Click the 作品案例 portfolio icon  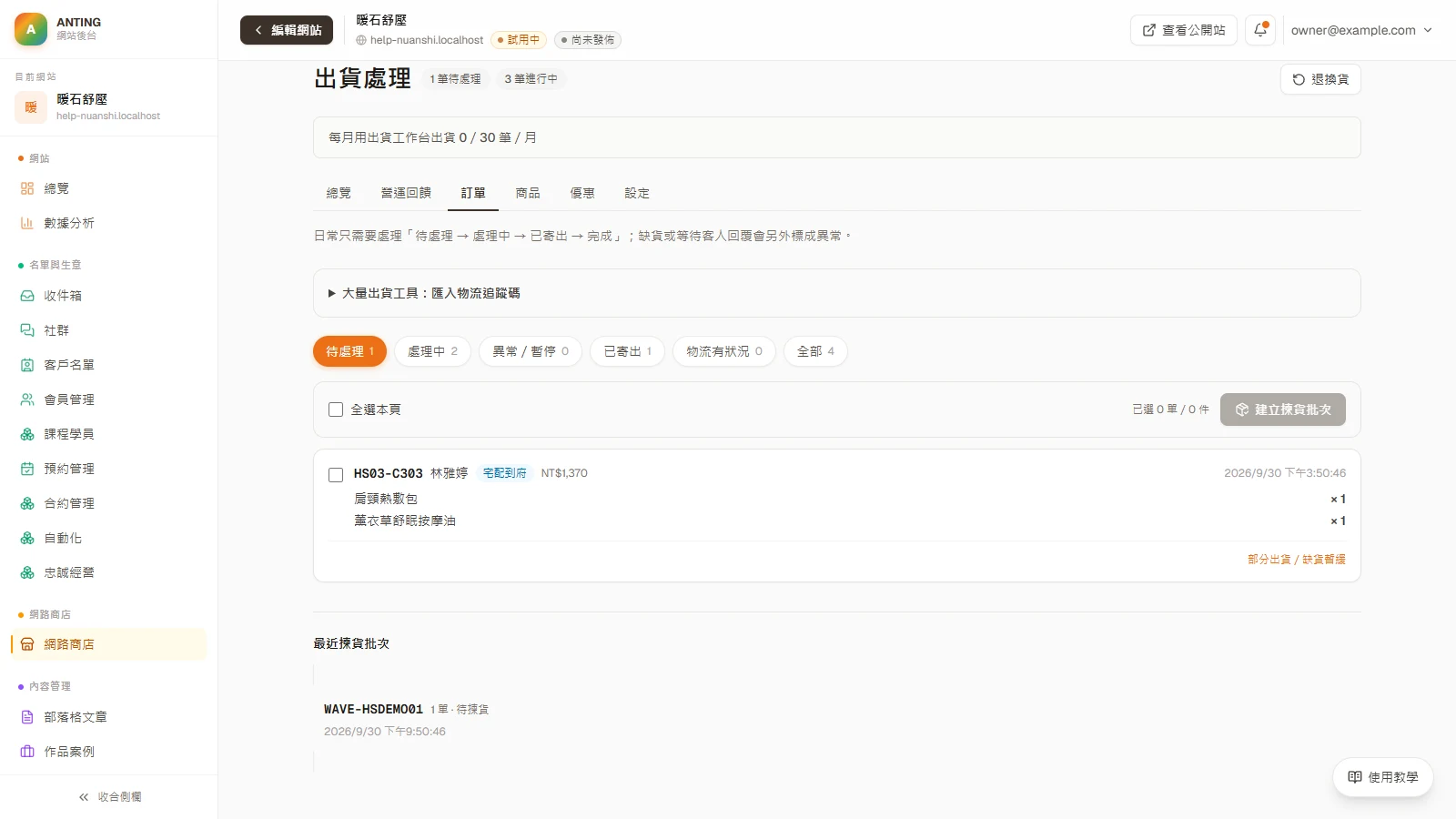27,752
